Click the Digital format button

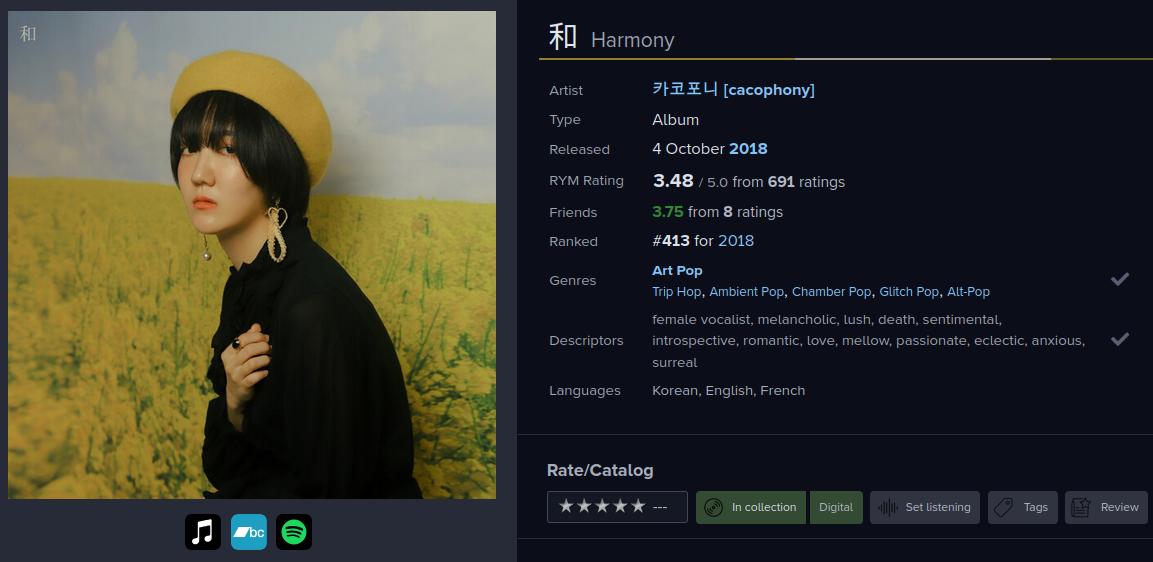[x=836, y=508]
